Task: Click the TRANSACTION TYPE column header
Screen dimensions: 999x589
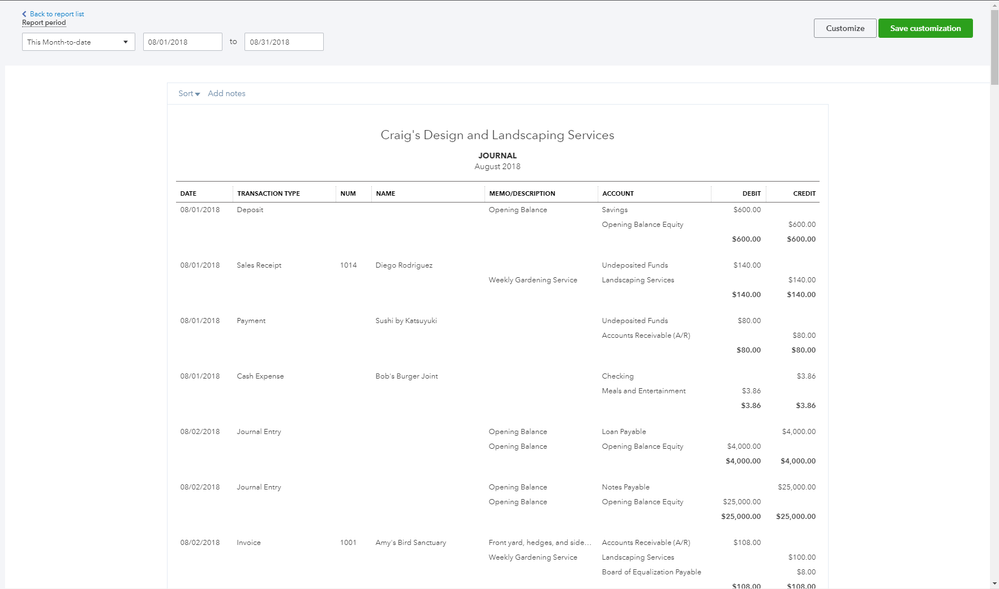Action: tap(268, 193)
